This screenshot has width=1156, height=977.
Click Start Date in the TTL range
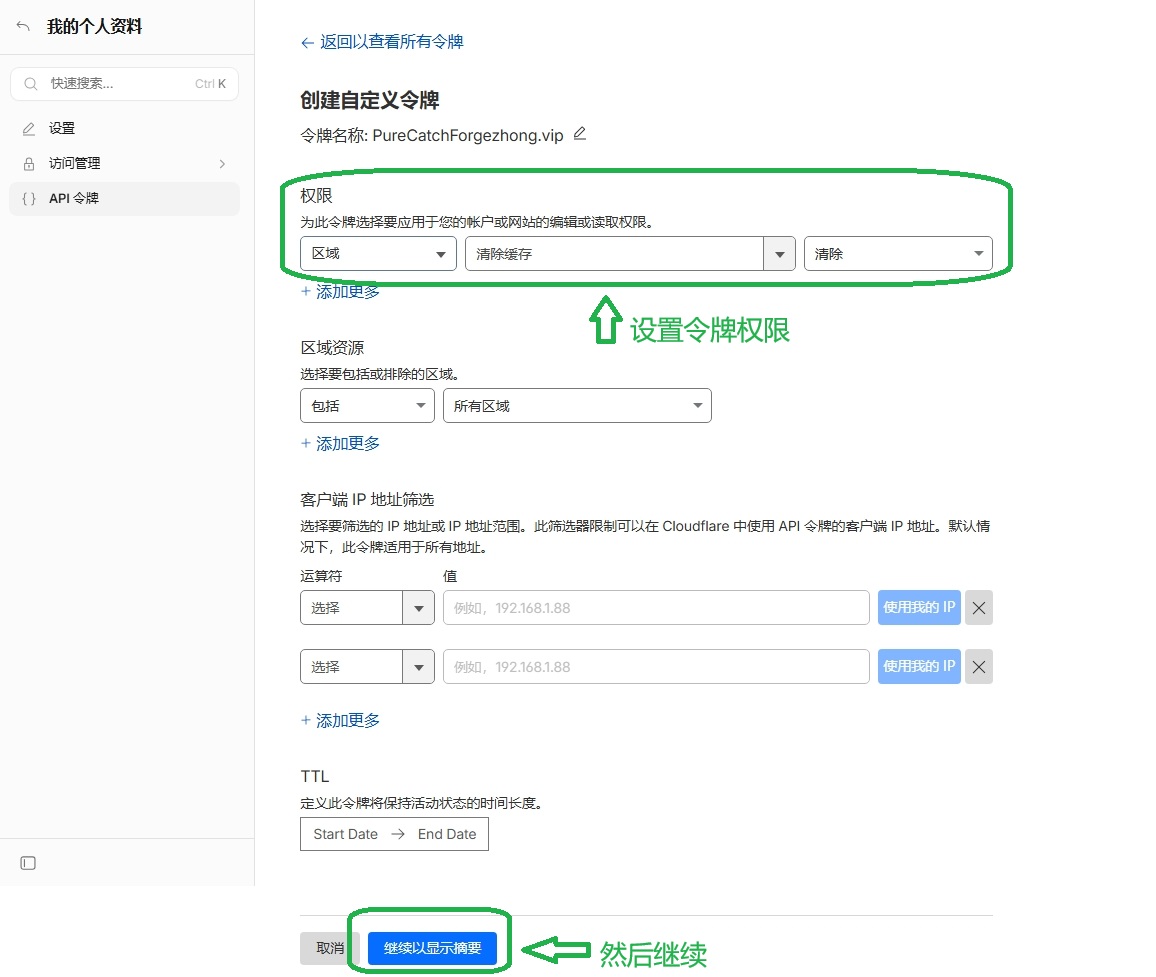point(345,834)
